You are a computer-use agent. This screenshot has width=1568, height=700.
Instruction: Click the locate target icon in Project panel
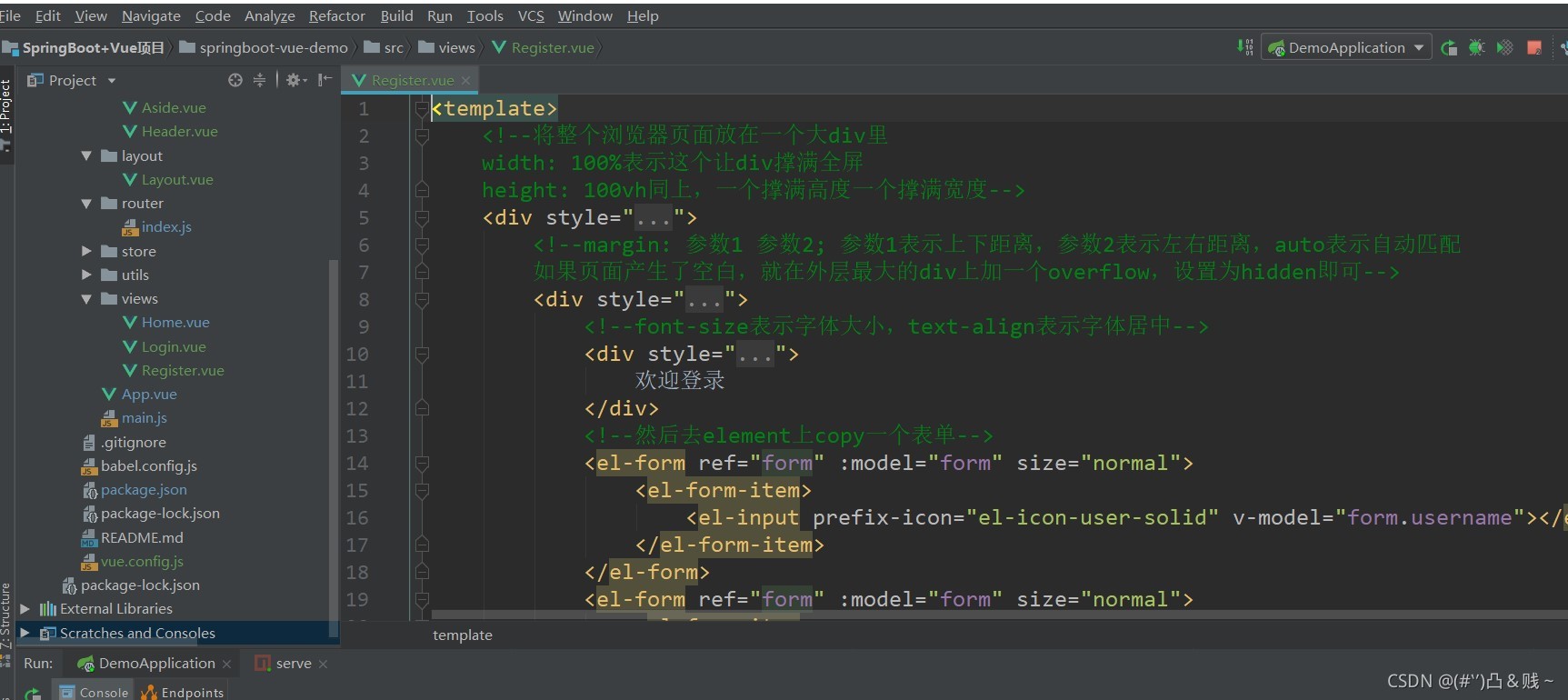point(235,80)
